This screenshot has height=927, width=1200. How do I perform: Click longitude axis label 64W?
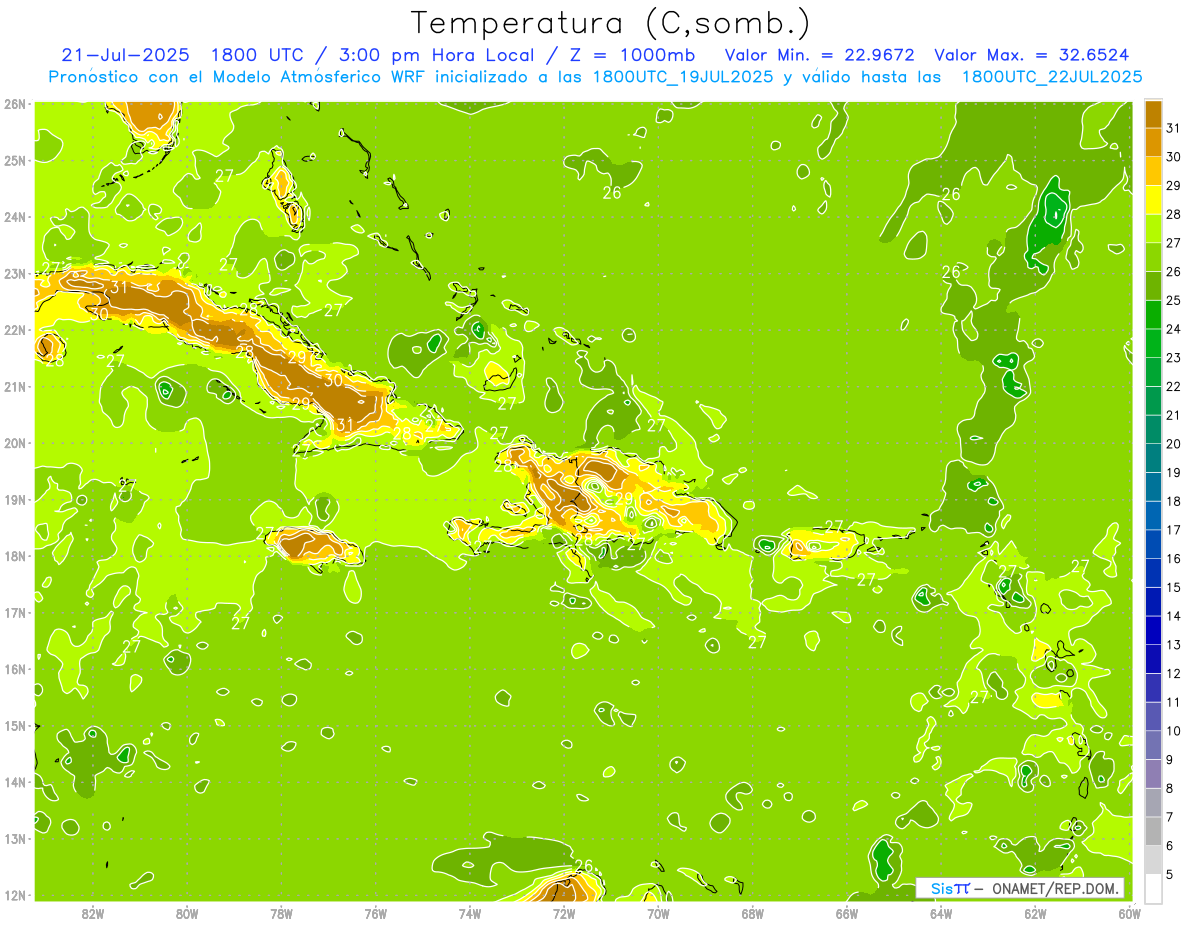pos(941,914)
